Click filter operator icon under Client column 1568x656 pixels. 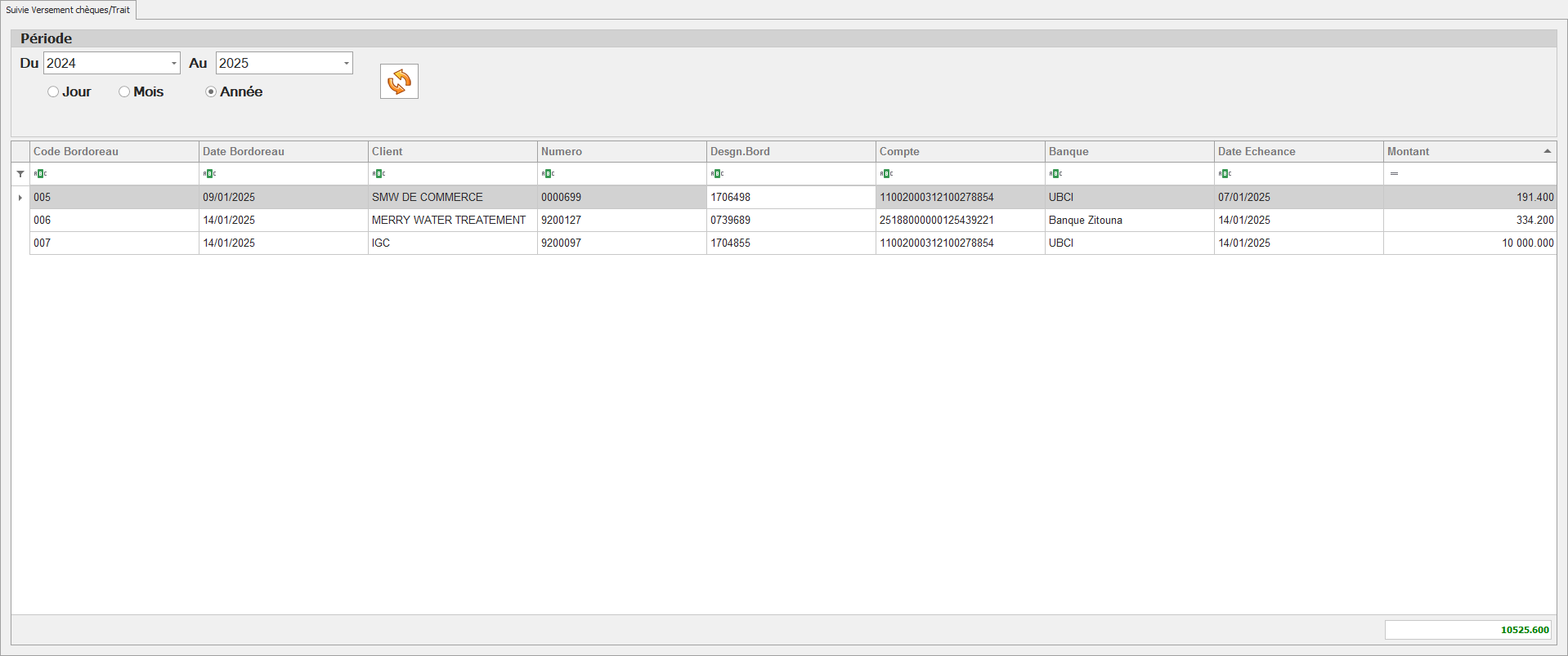(379, 173)
